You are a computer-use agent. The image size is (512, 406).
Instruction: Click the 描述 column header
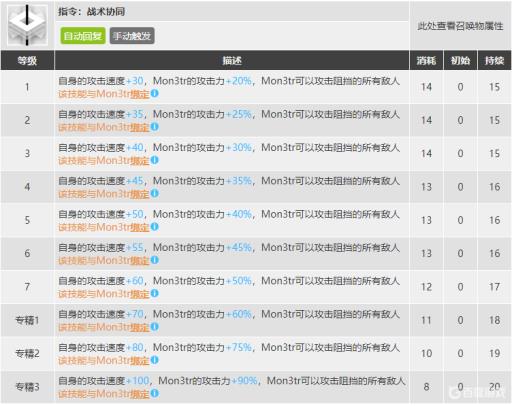pyautogui.click(x=232, y=60)
